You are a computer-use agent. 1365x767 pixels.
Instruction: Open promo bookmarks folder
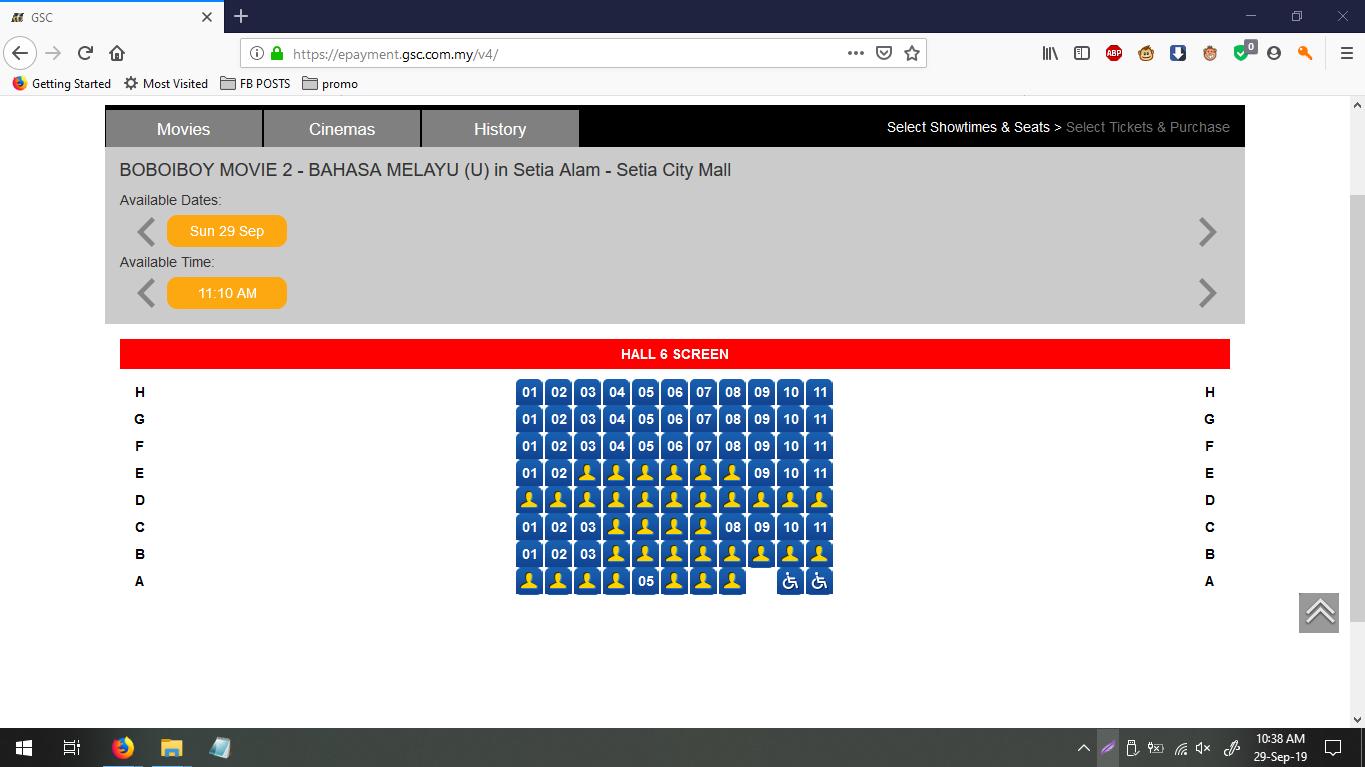pos(330,83)
